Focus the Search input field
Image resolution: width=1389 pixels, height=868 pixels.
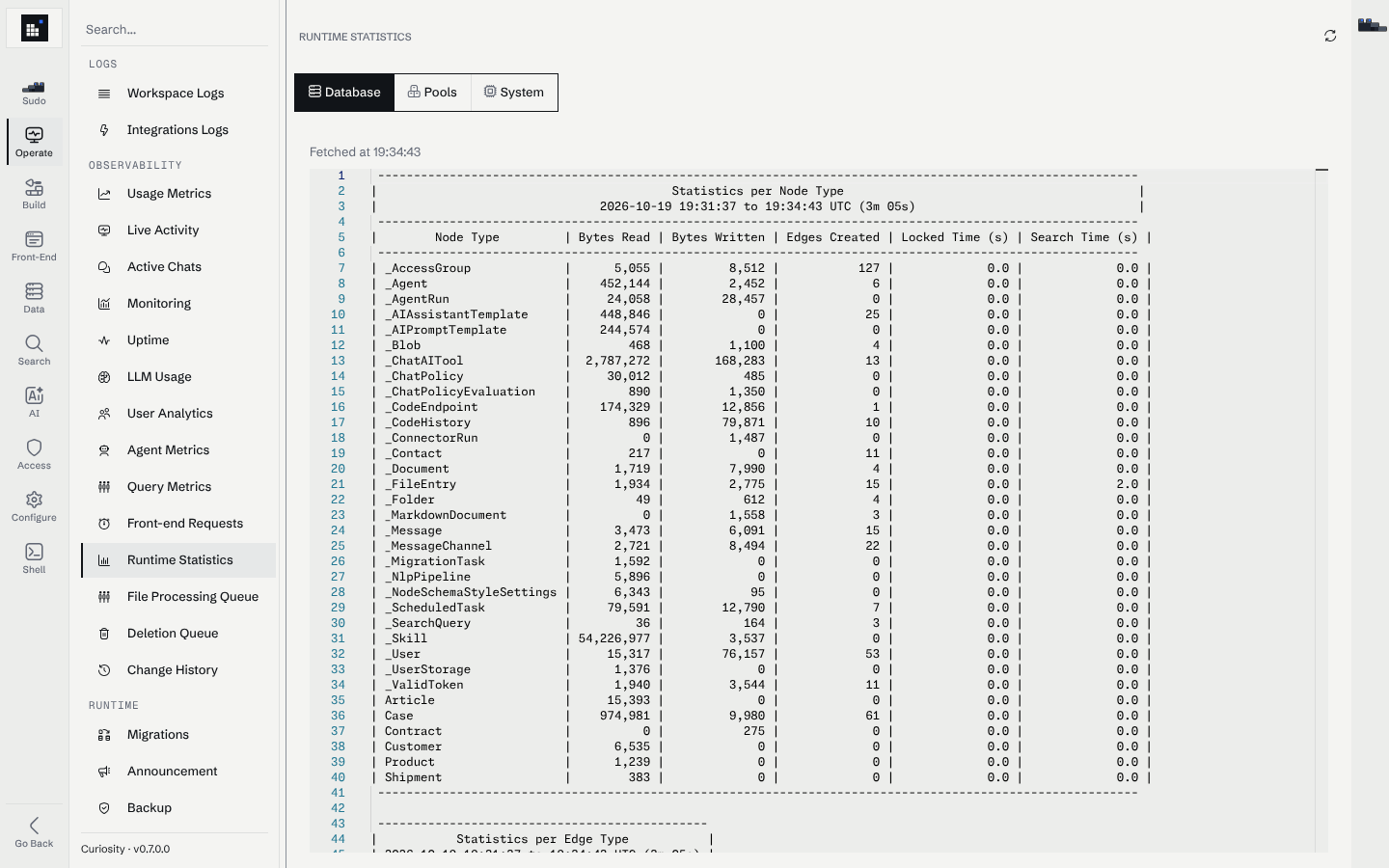[175, 30]
